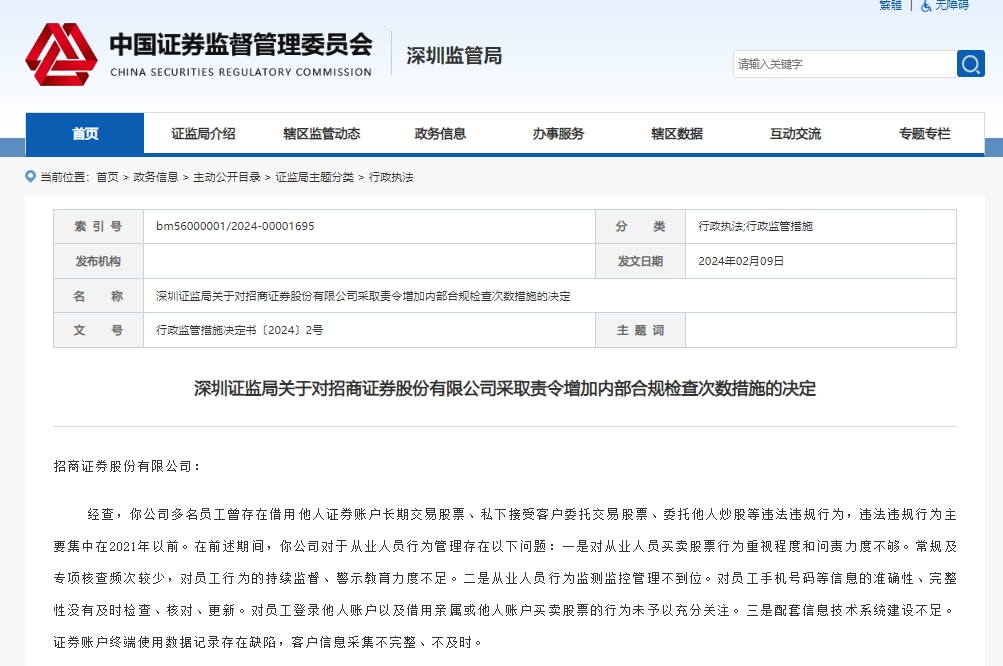Go to the 互动交流 section
Image resolution: width=1003 pixels, height=666 pixels.
(795, 134)
